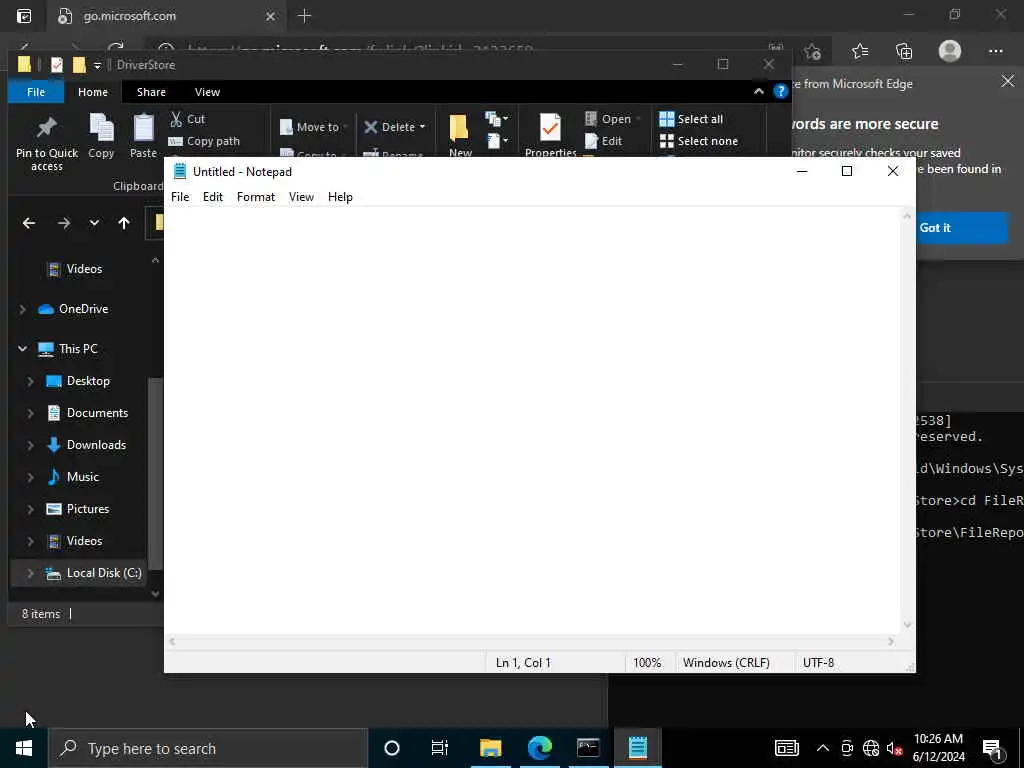The height and width of the screenshot is (768, 1024).
Task: Select Local Disk (C:) in navigation pane
Action: coord(104,573)
